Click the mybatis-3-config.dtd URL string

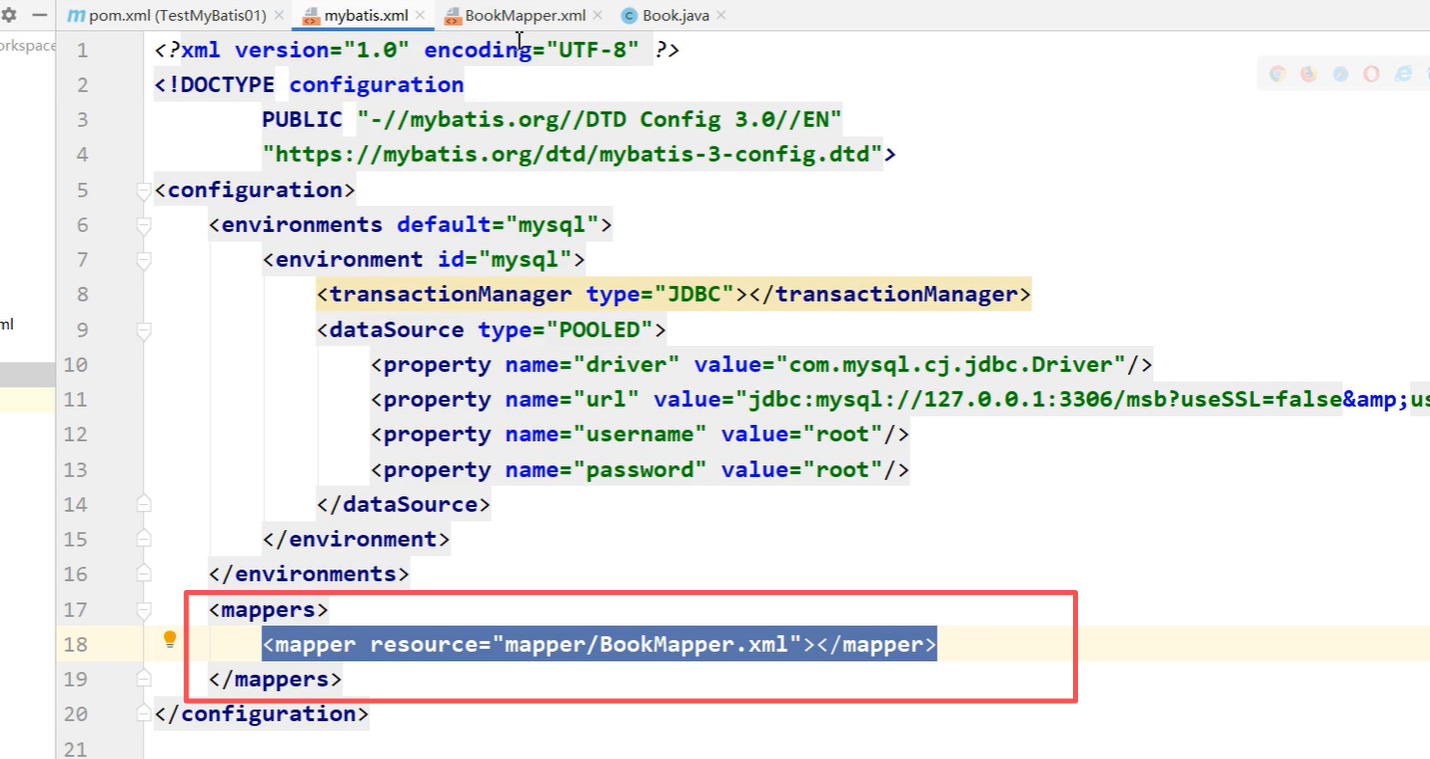tap(573, 155)
